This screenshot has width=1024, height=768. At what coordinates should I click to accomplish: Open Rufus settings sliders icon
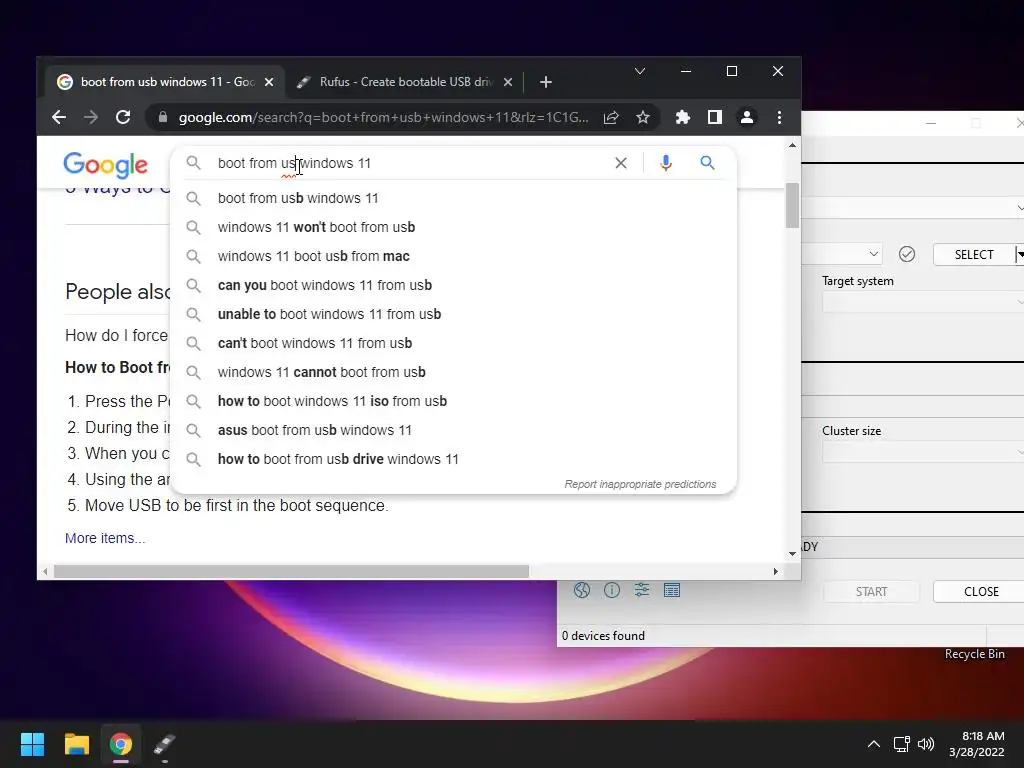pos(642,590)
